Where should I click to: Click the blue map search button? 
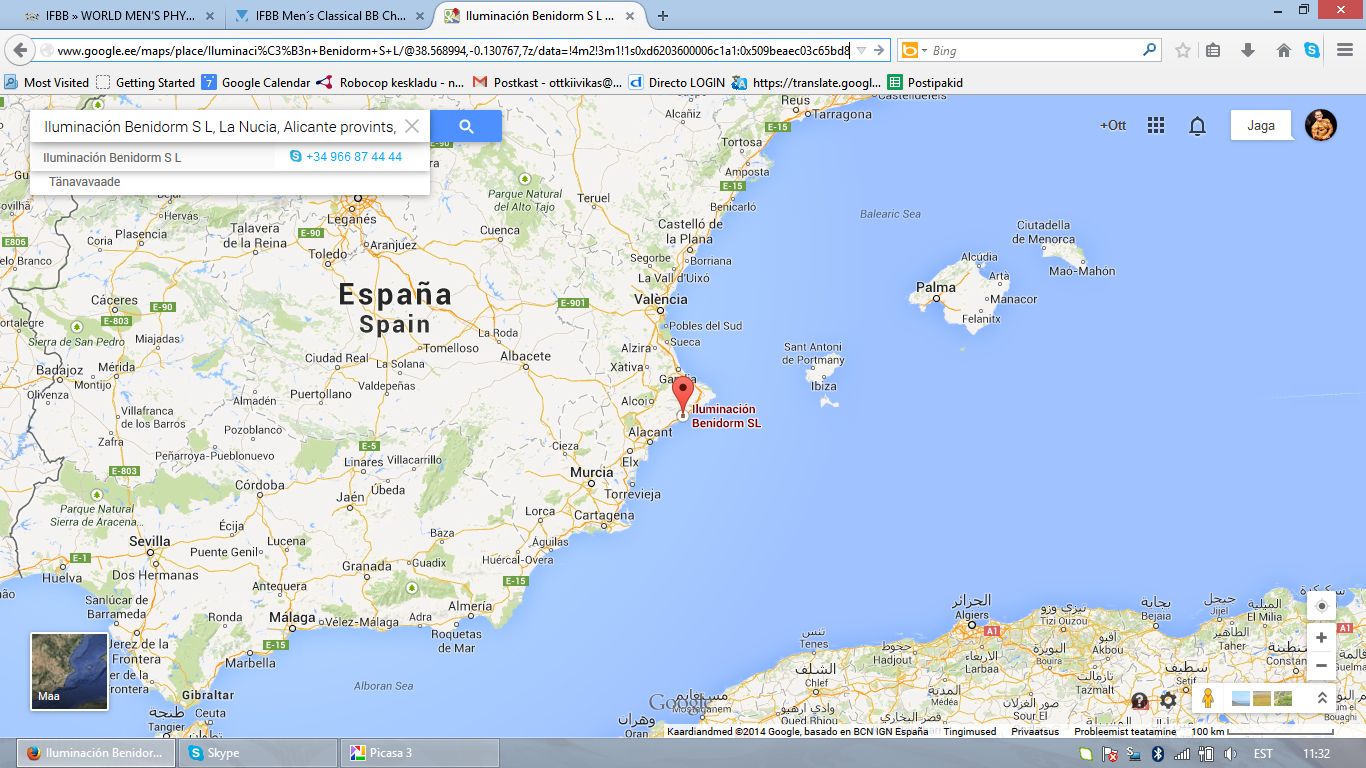(x=466, y=126)
